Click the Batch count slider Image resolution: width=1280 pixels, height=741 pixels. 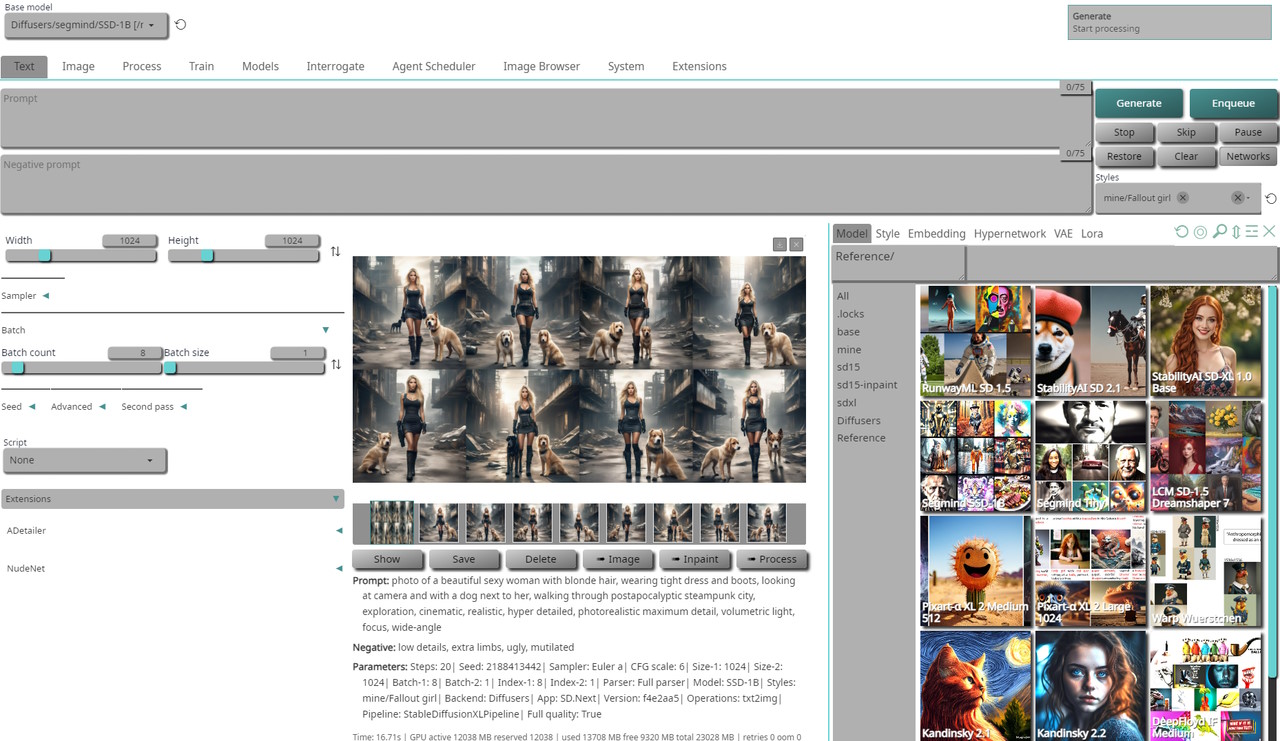tap(81, 368)
